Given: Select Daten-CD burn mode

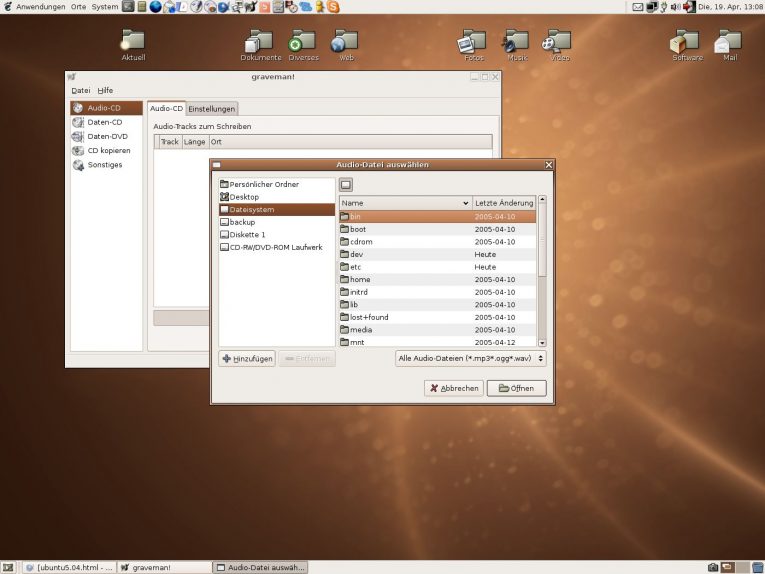Looking at the screenshot, I should point(106,122).
